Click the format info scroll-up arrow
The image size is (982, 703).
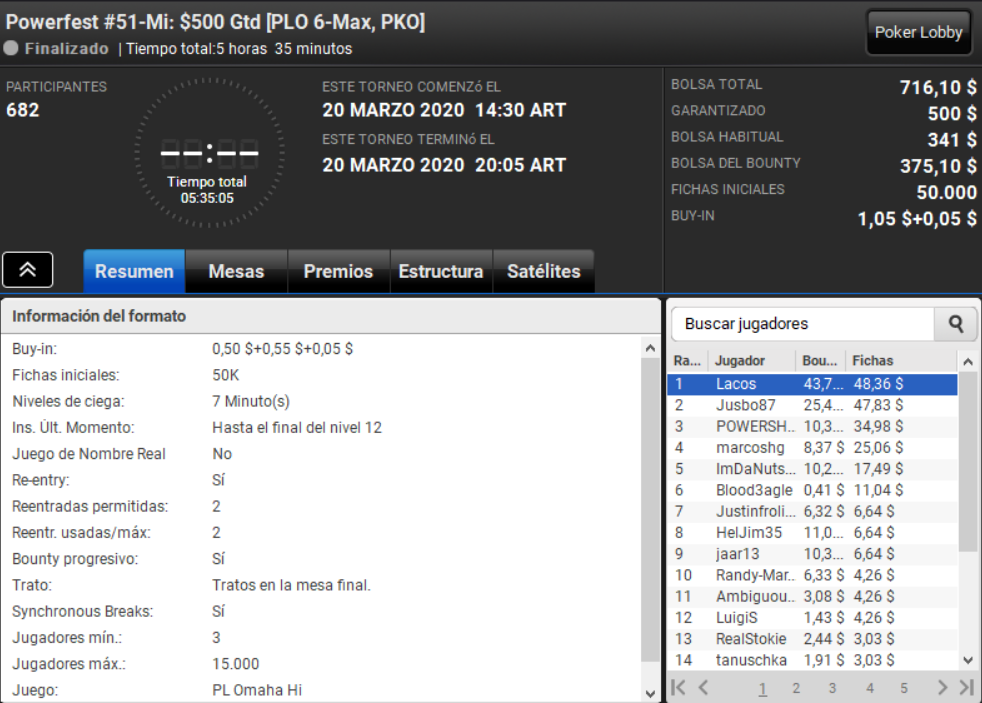[x=650, y=349]
